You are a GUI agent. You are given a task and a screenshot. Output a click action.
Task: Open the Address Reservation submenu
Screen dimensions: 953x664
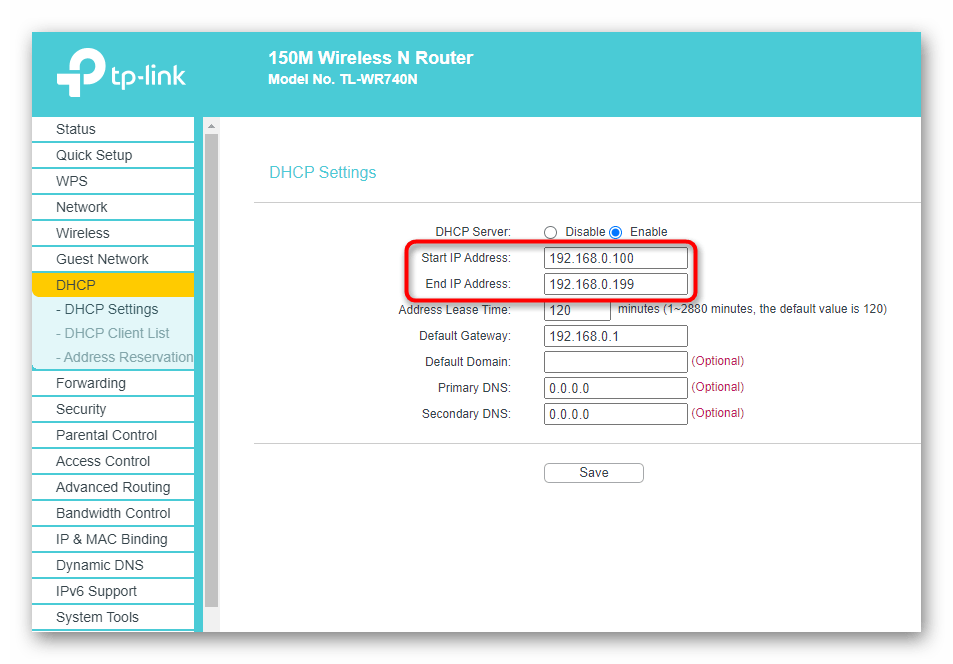click(x=125, y=357)
